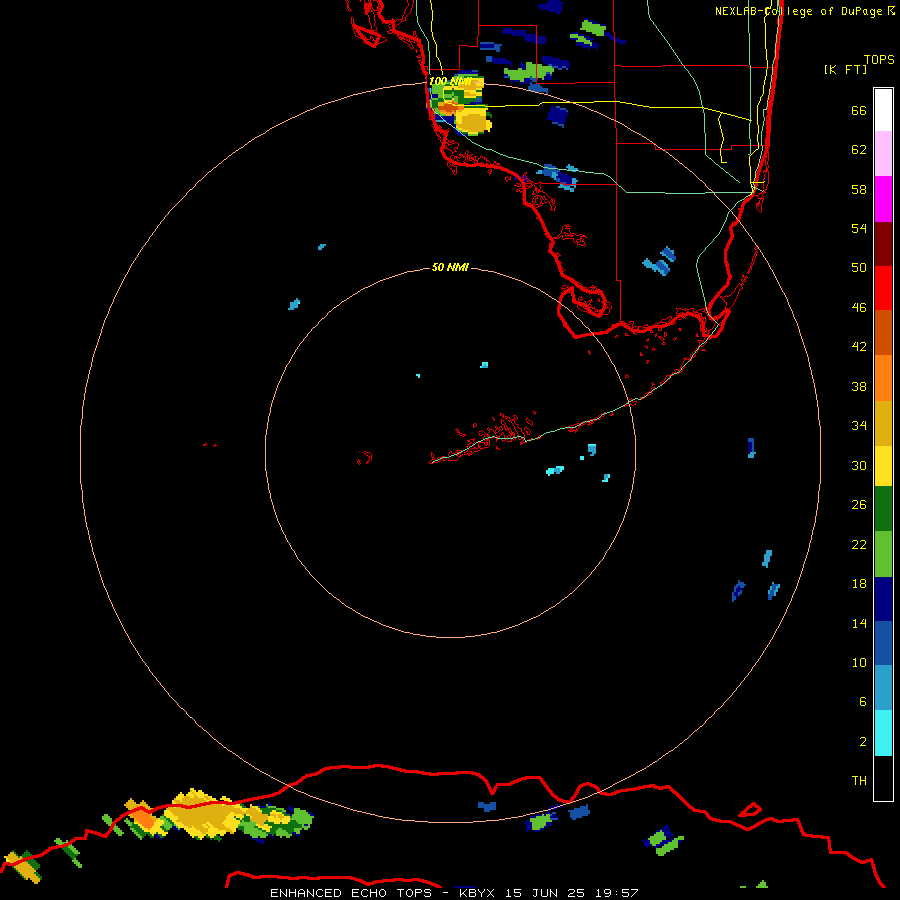Click the 6 legend value
The image size is (900, 900).
pos(863,702)
